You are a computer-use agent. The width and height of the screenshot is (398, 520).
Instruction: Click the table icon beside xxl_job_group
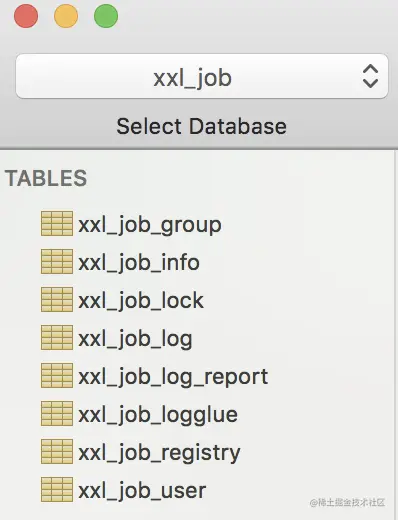tap(57, 223)
